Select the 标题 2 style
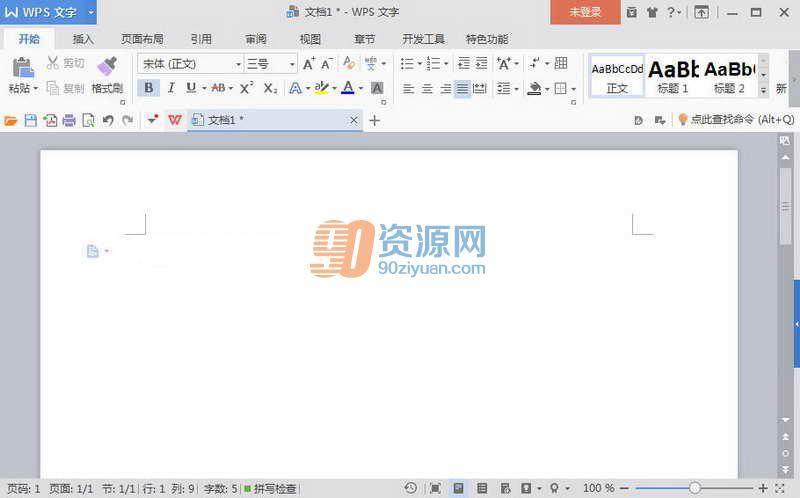Viewport: 800px width, 498px height. (x=730, y=77)
